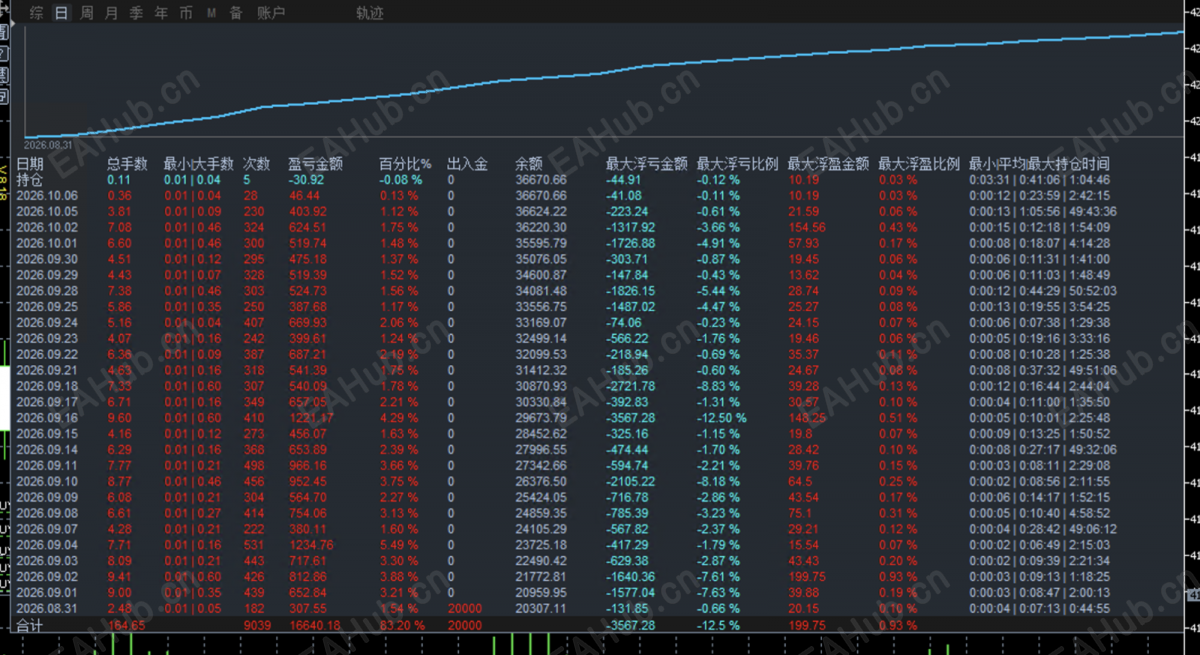
Task: Click the total profit 16640.18
Action: pyautogui.click(x=315, y=626)
